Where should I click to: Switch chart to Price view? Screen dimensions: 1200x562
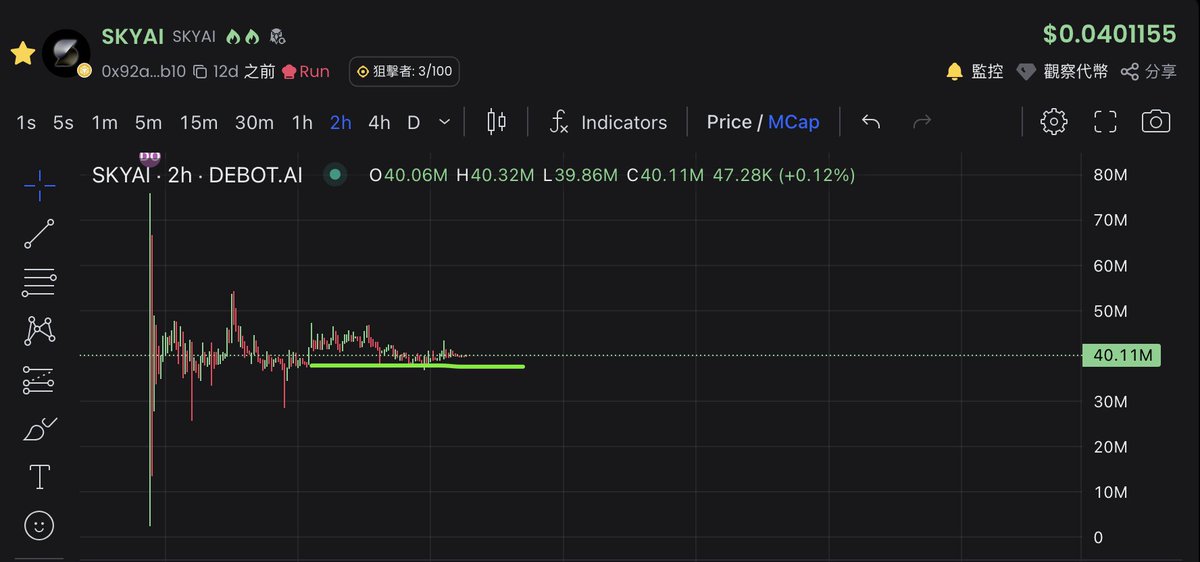(729, 122)
